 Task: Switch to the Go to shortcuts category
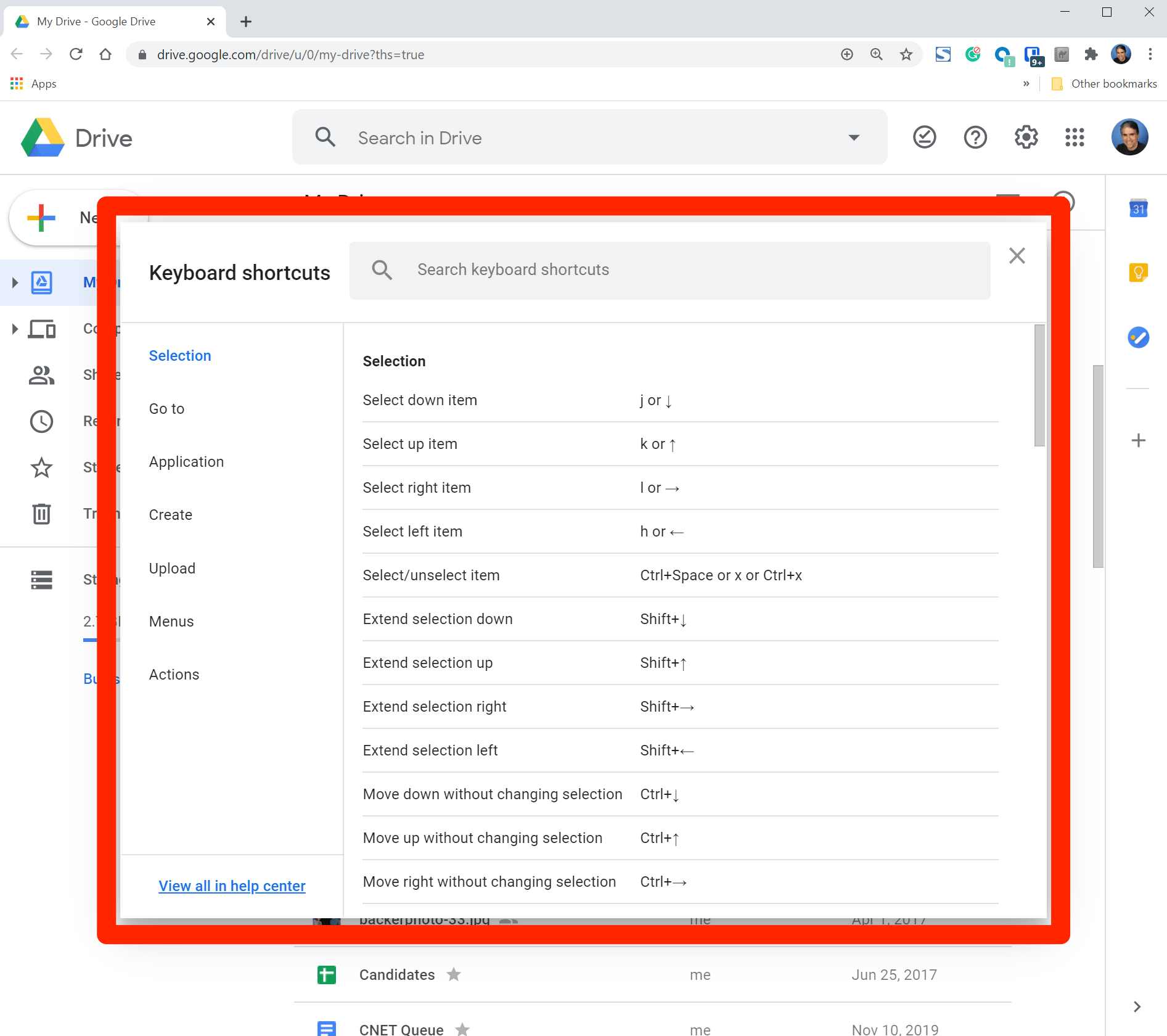point(166,408)
